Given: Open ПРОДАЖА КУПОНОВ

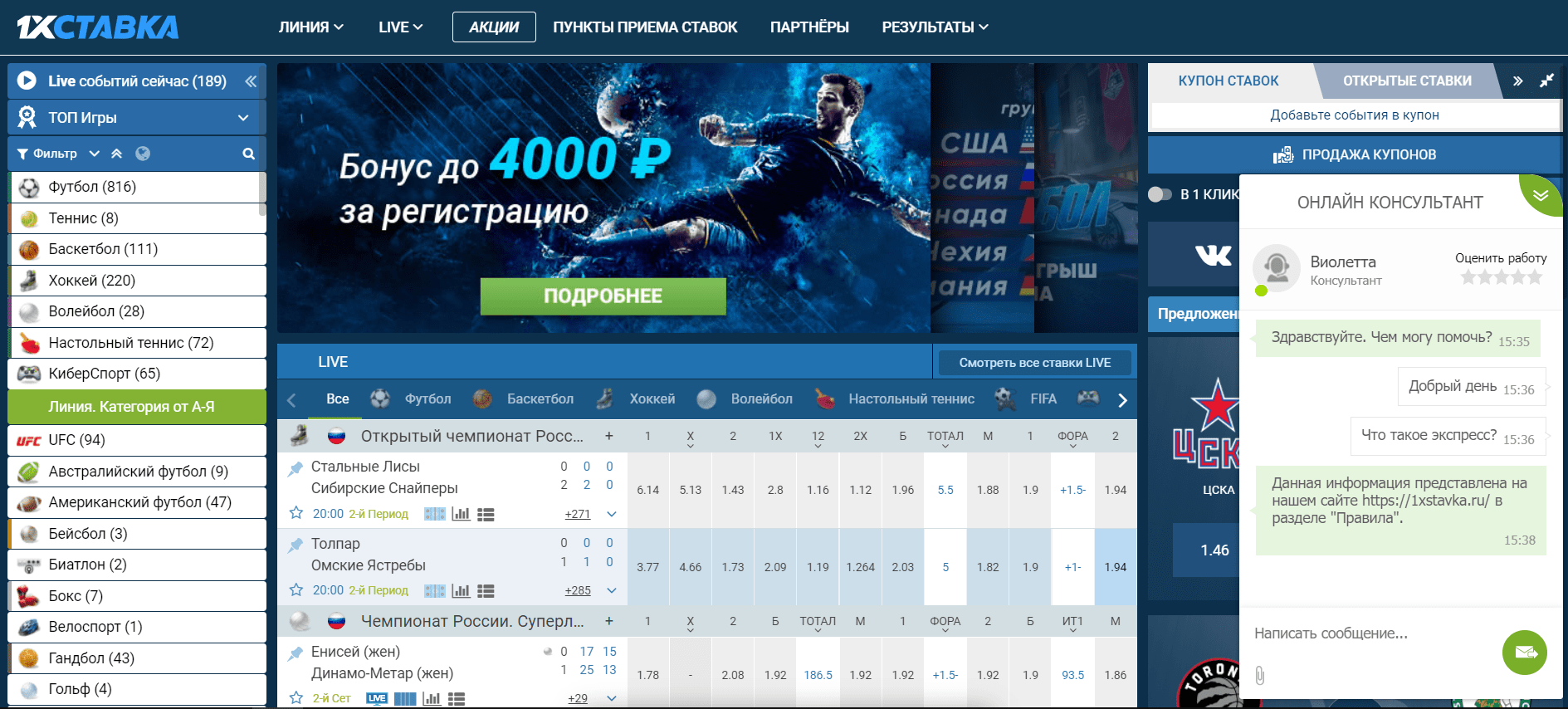Looking at the screenshot, I should coord(1355,154).
